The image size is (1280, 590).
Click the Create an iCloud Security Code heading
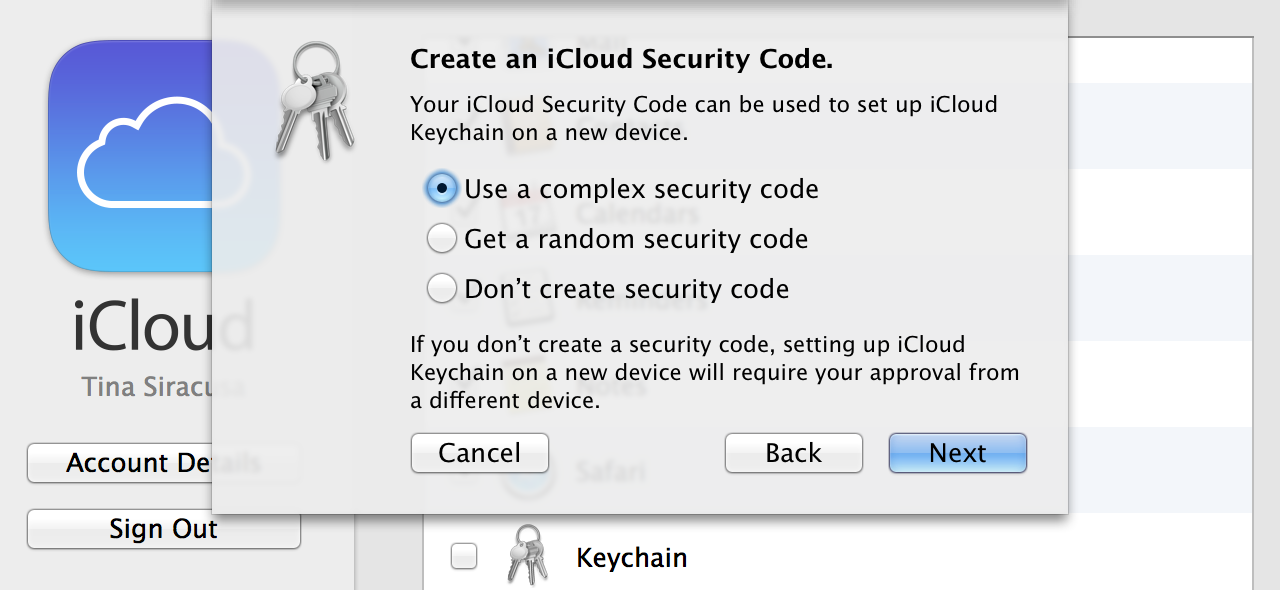622,59
